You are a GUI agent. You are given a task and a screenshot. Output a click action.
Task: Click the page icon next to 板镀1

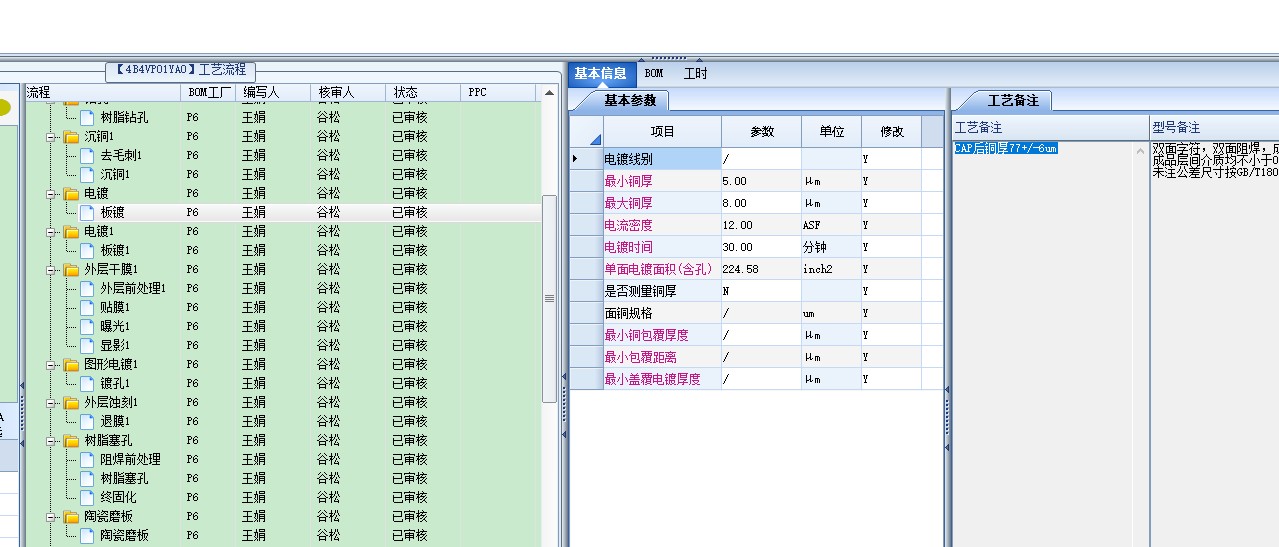(87, 250)
